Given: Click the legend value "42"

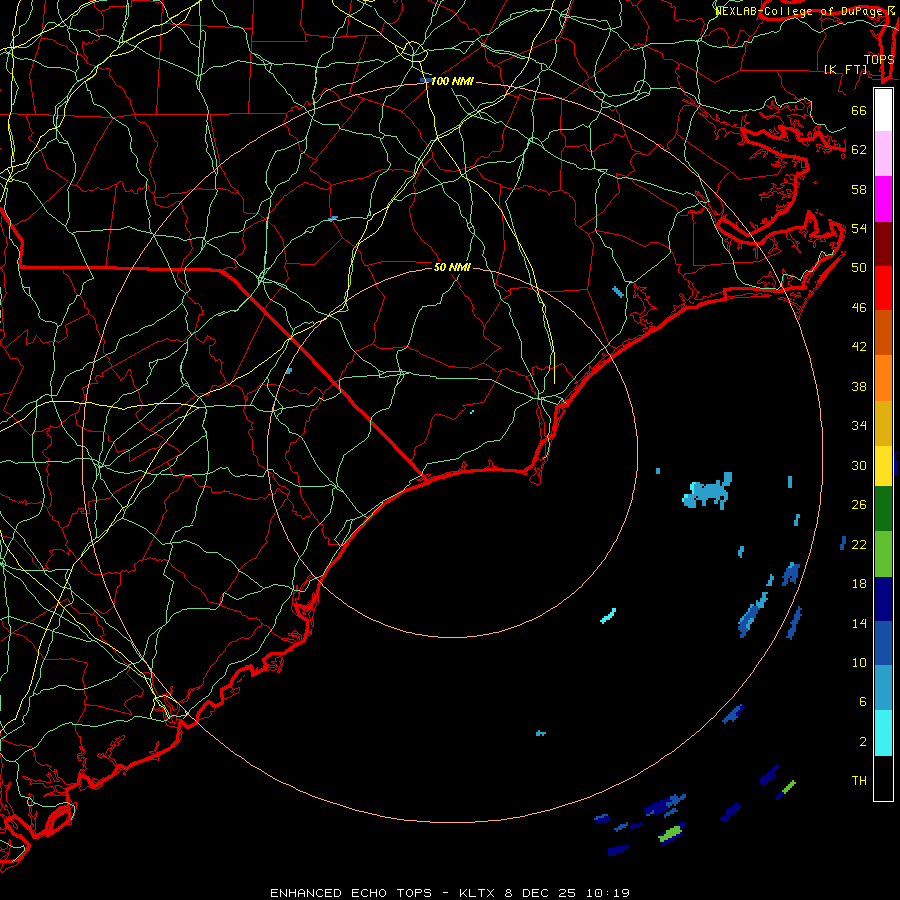Looking at the screenshot, I should tap(859, 347).
